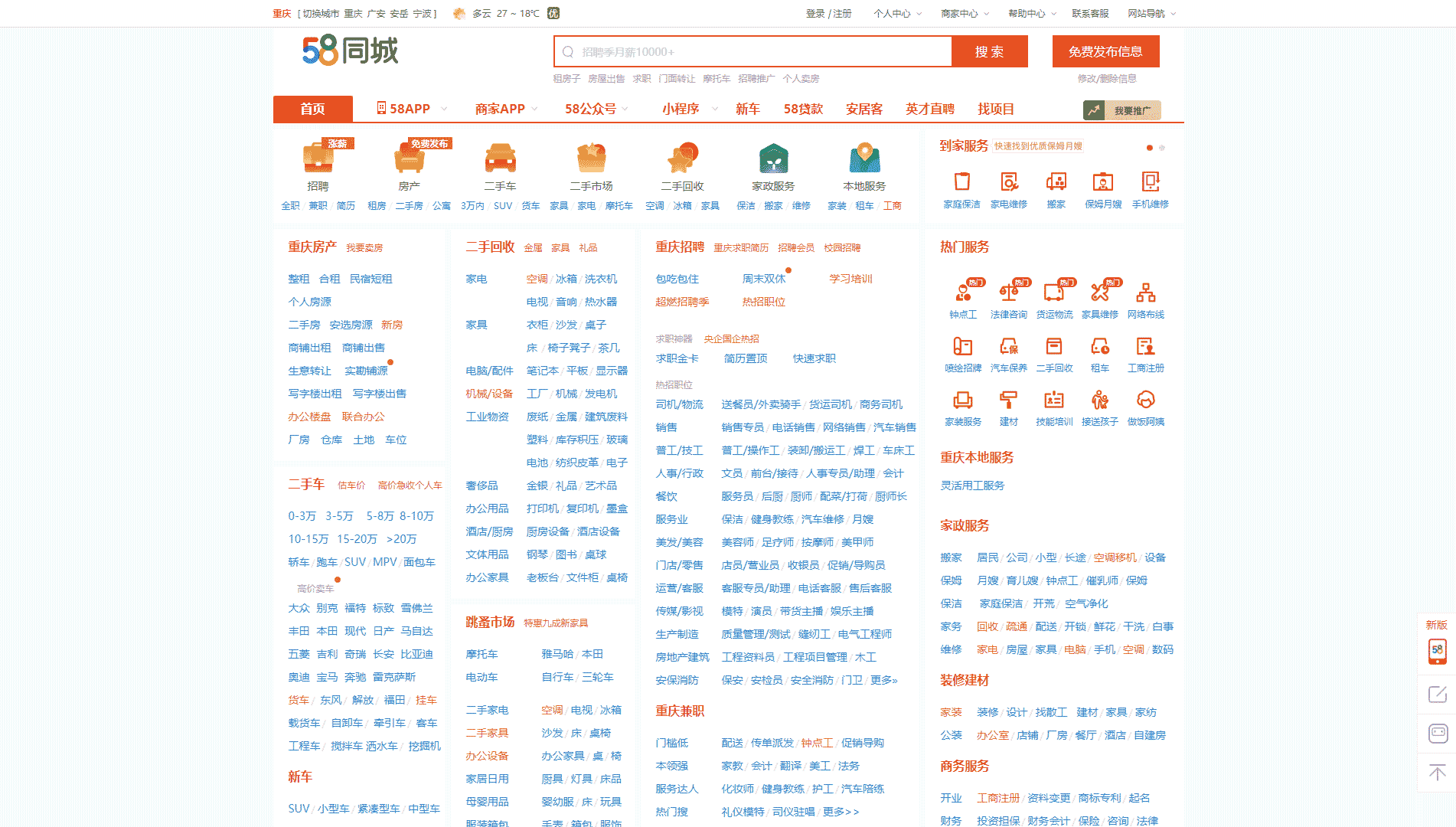Open the 修改/删除信息 link
This screenshot has height=827, width=1456.
coord(1107,78)
